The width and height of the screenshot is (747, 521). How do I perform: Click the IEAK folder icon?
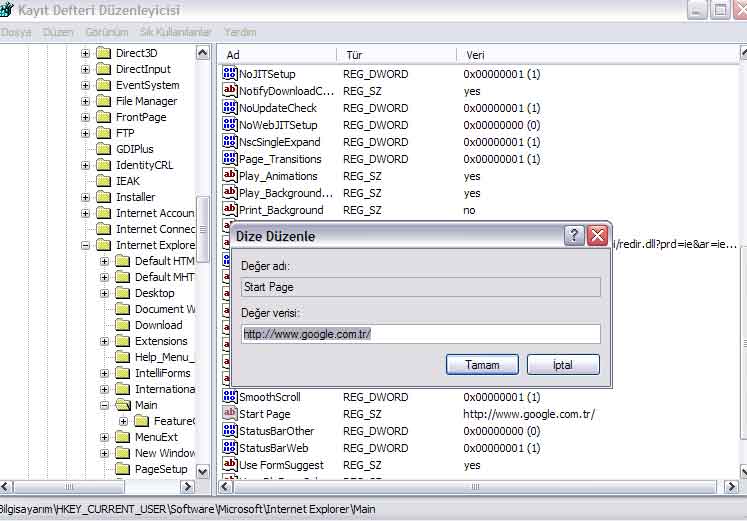click(103, 181)
